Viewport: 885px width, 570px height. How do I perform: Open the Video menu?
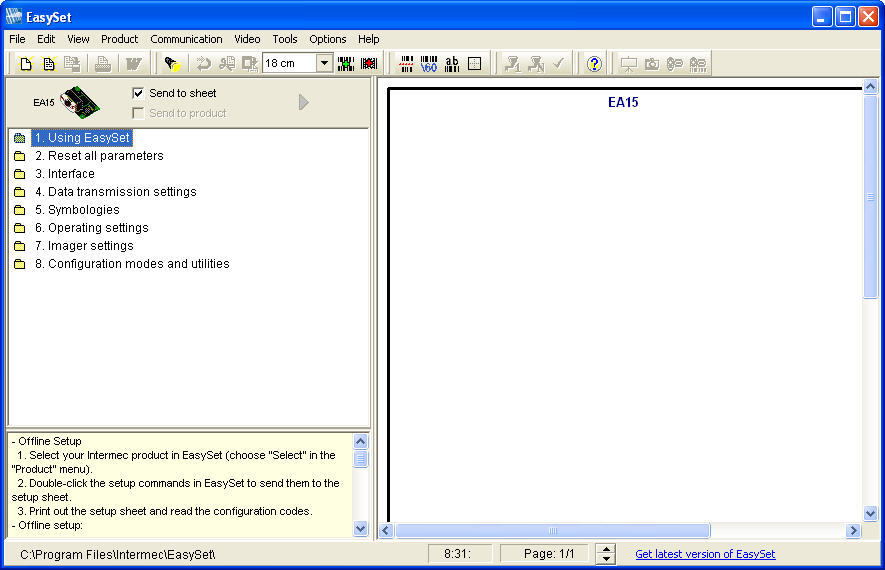[x=247, y=39]
